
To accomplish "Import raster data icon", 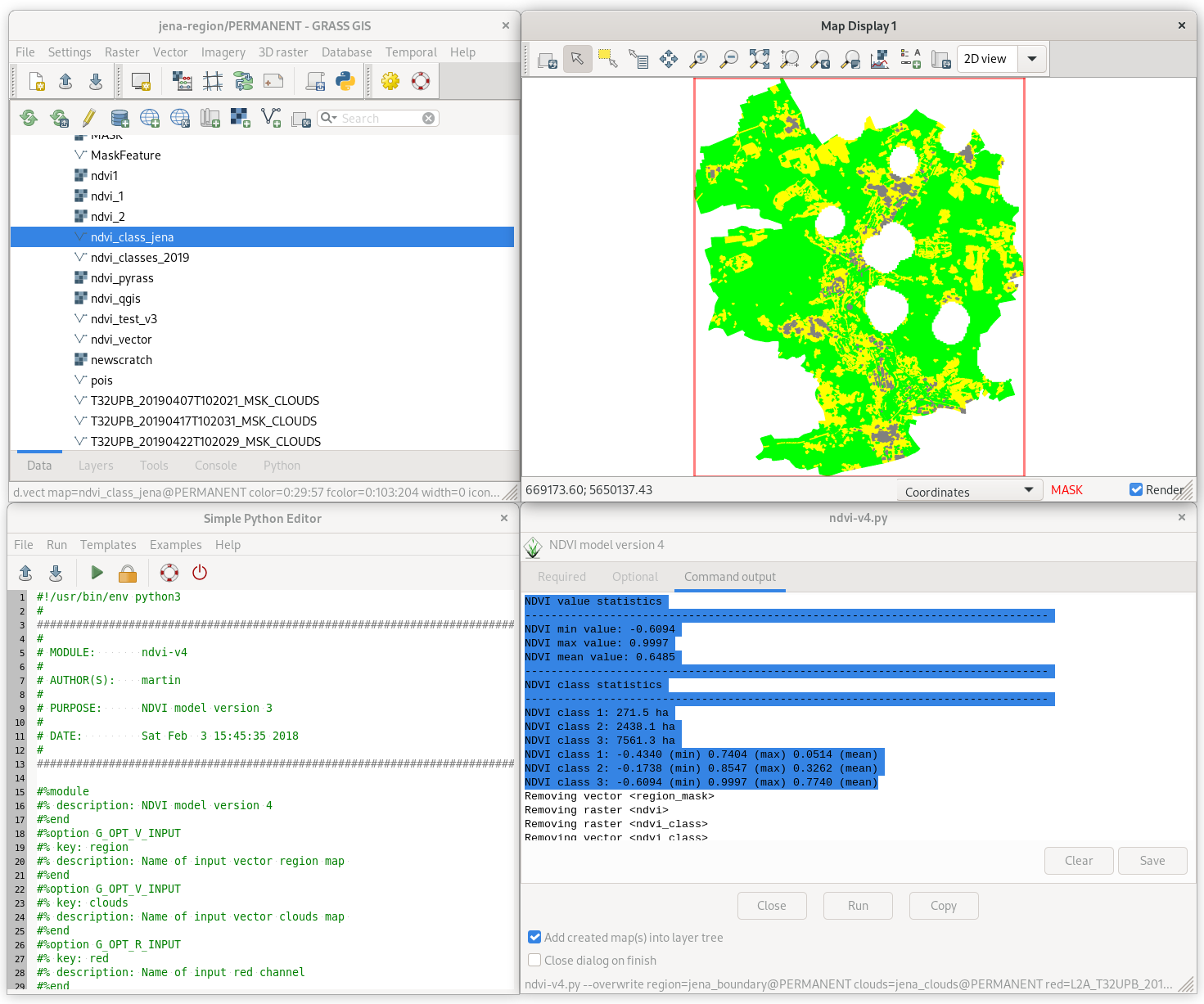I will click(241, 118).
